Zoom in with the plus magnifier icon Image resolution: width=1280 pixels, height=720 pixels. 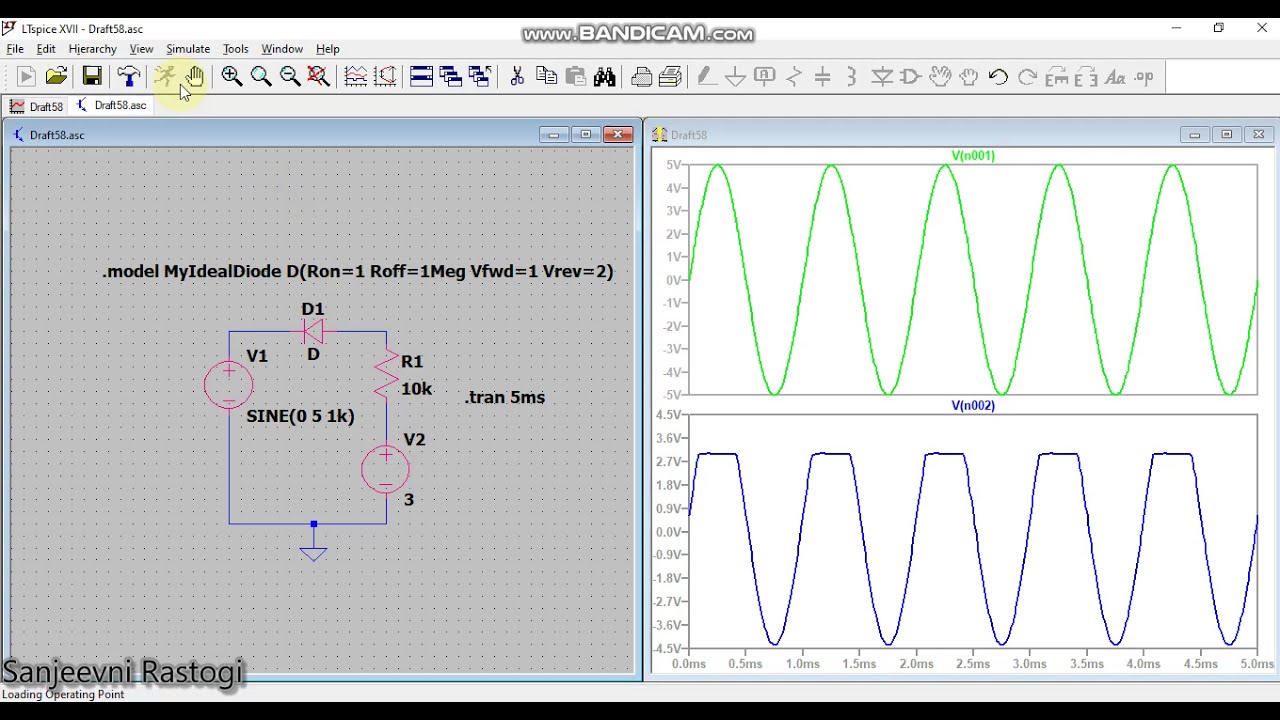pos(232,76)
